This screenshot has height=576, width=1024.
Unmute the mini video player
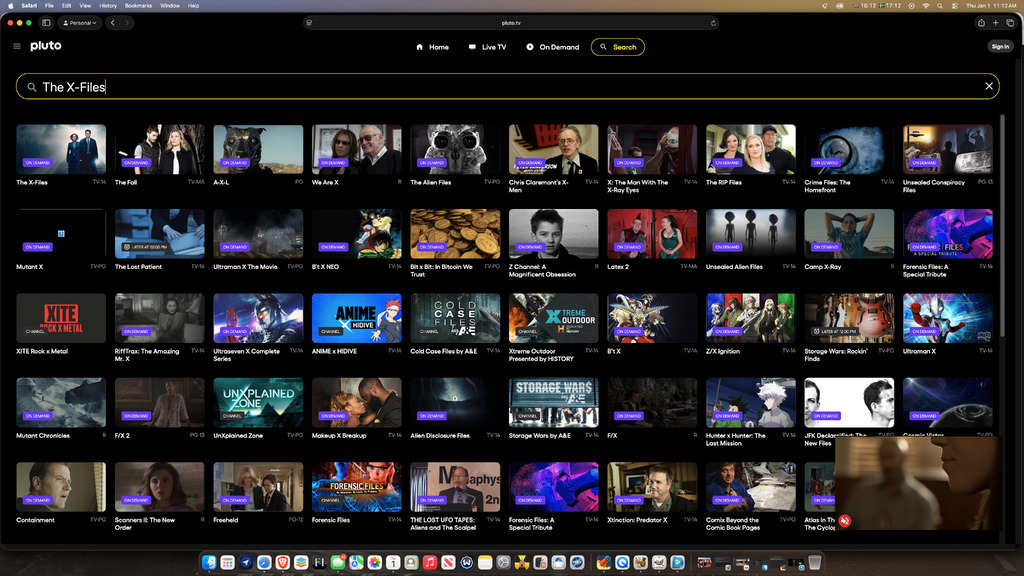coord(845,520)
